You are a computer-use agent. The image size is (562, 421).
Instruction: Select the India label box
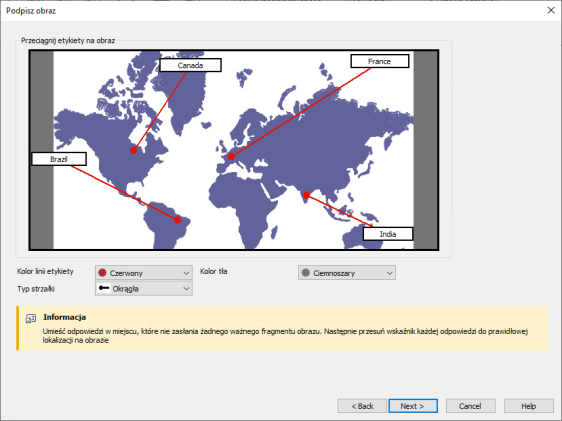(x=388, y=234)
